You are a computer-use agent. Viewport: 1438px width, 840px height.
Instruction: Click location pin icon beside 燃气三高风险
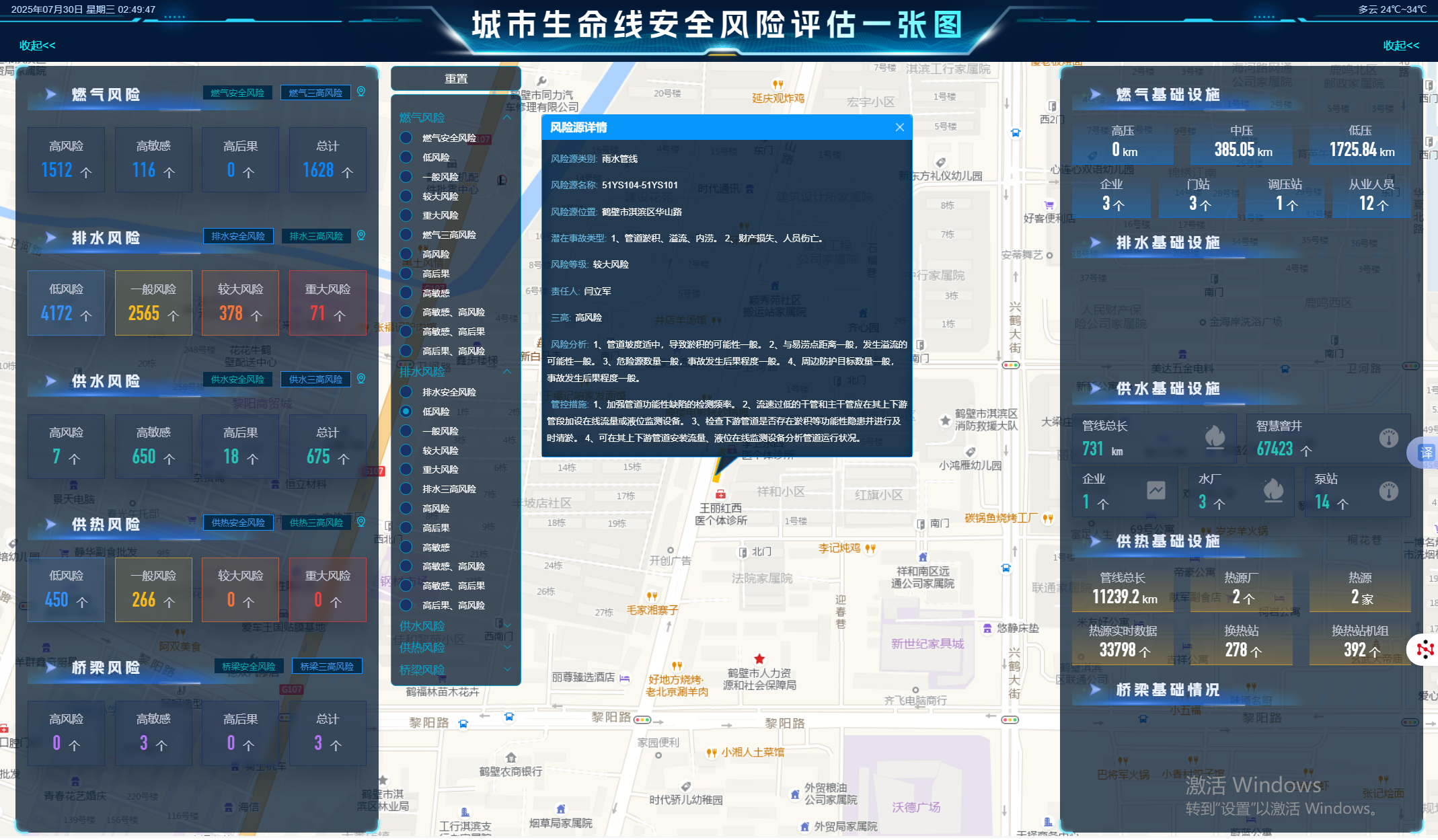coord(361,91)
